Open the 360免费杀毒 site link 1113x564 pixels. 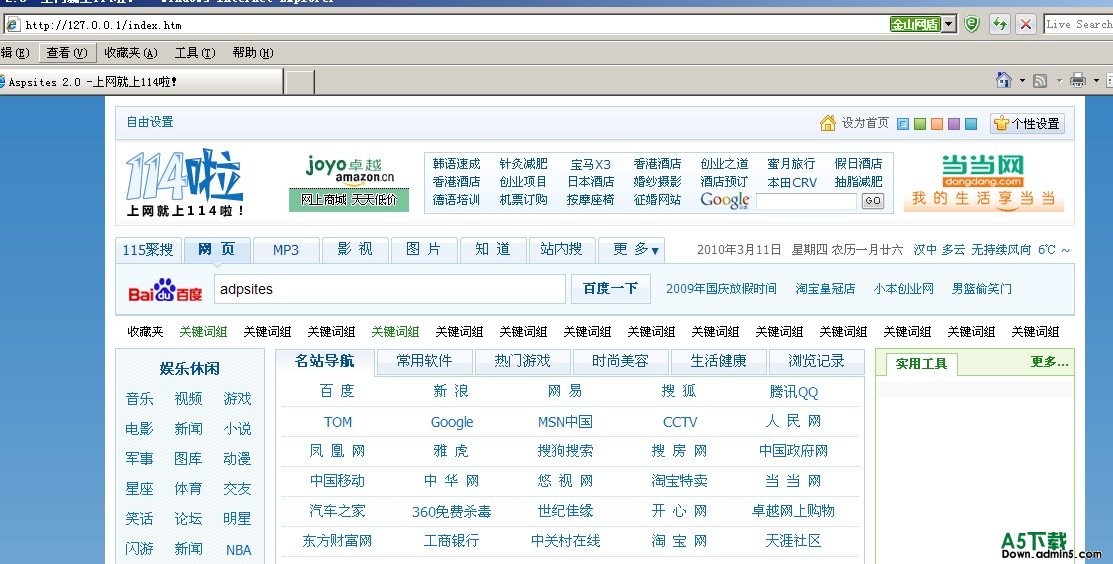click(451, 512)
